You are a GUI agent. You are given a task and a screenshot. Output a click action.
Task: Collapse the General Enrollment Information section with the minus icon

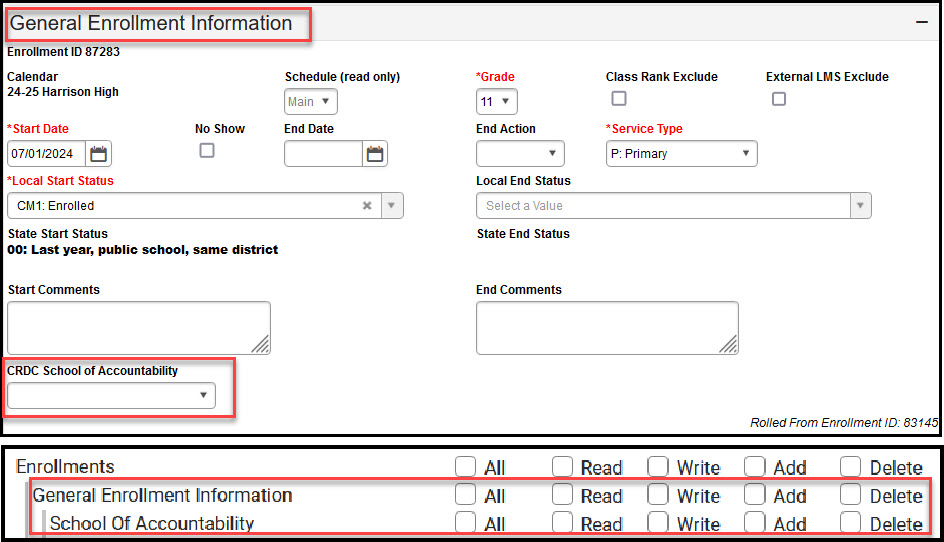(921, 22)
